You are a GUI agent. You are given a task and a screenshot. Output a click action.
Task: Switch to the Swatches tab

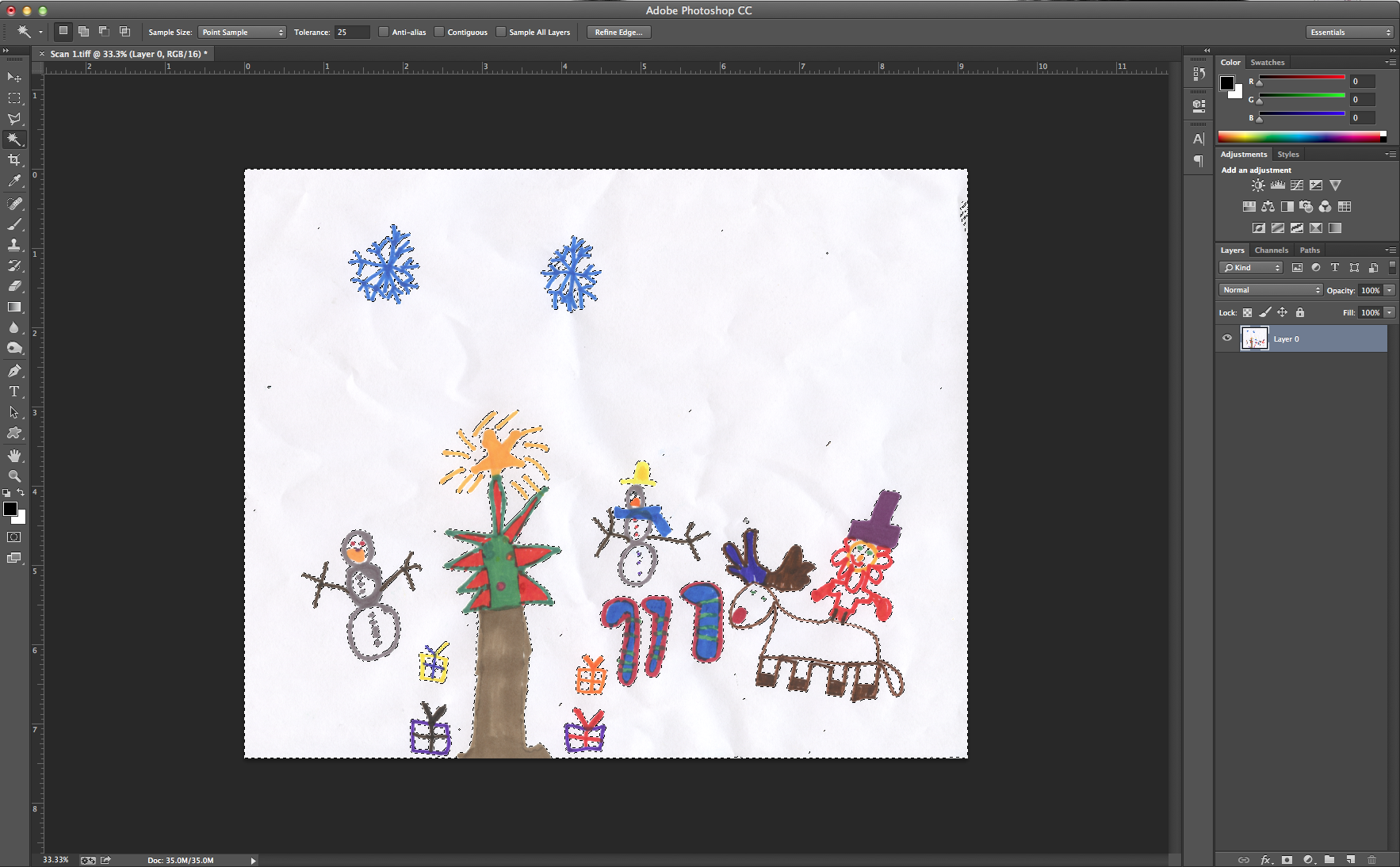pos(1267,62)
